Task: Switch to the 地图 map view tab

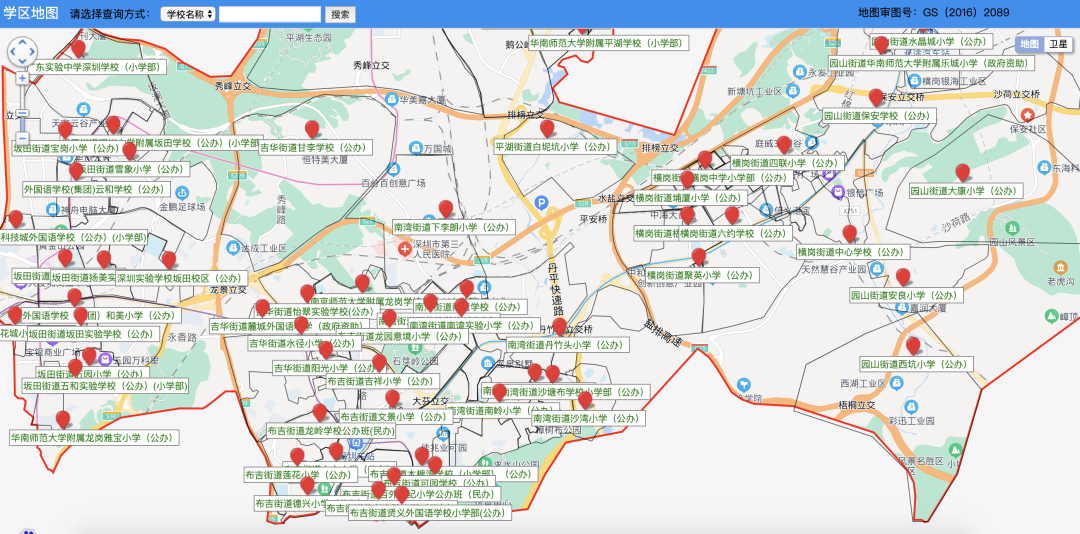Action: pos(1030,44)
